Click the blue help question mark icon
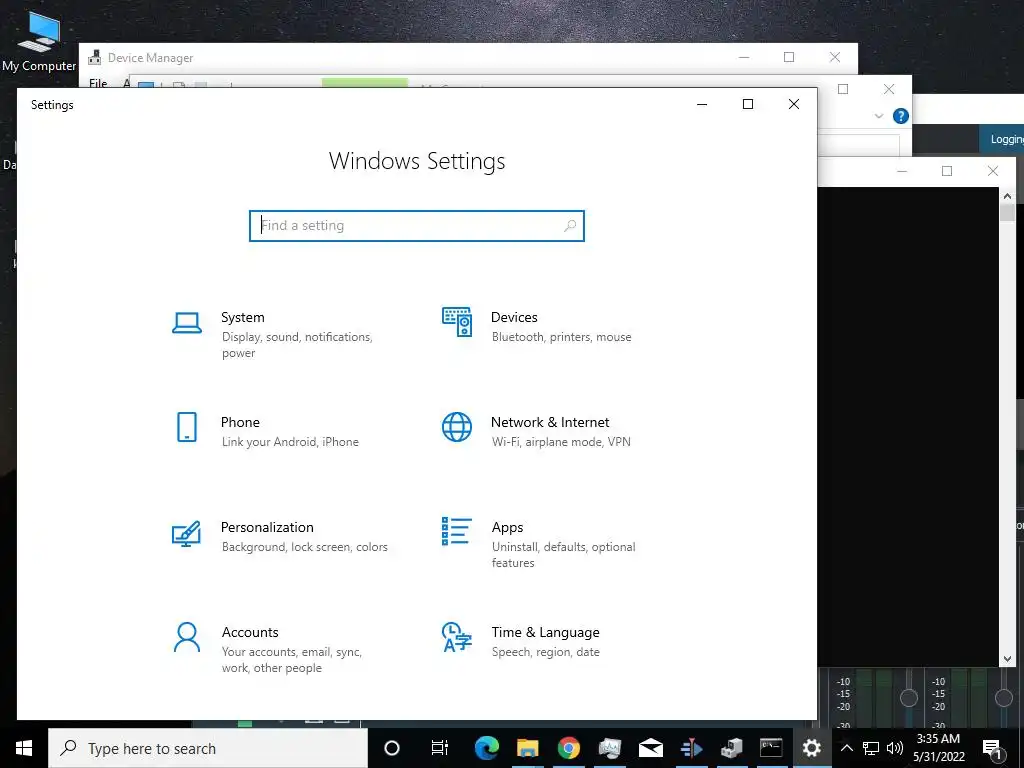This screenshot has height=768, width=1024. (x=901, y=116)
